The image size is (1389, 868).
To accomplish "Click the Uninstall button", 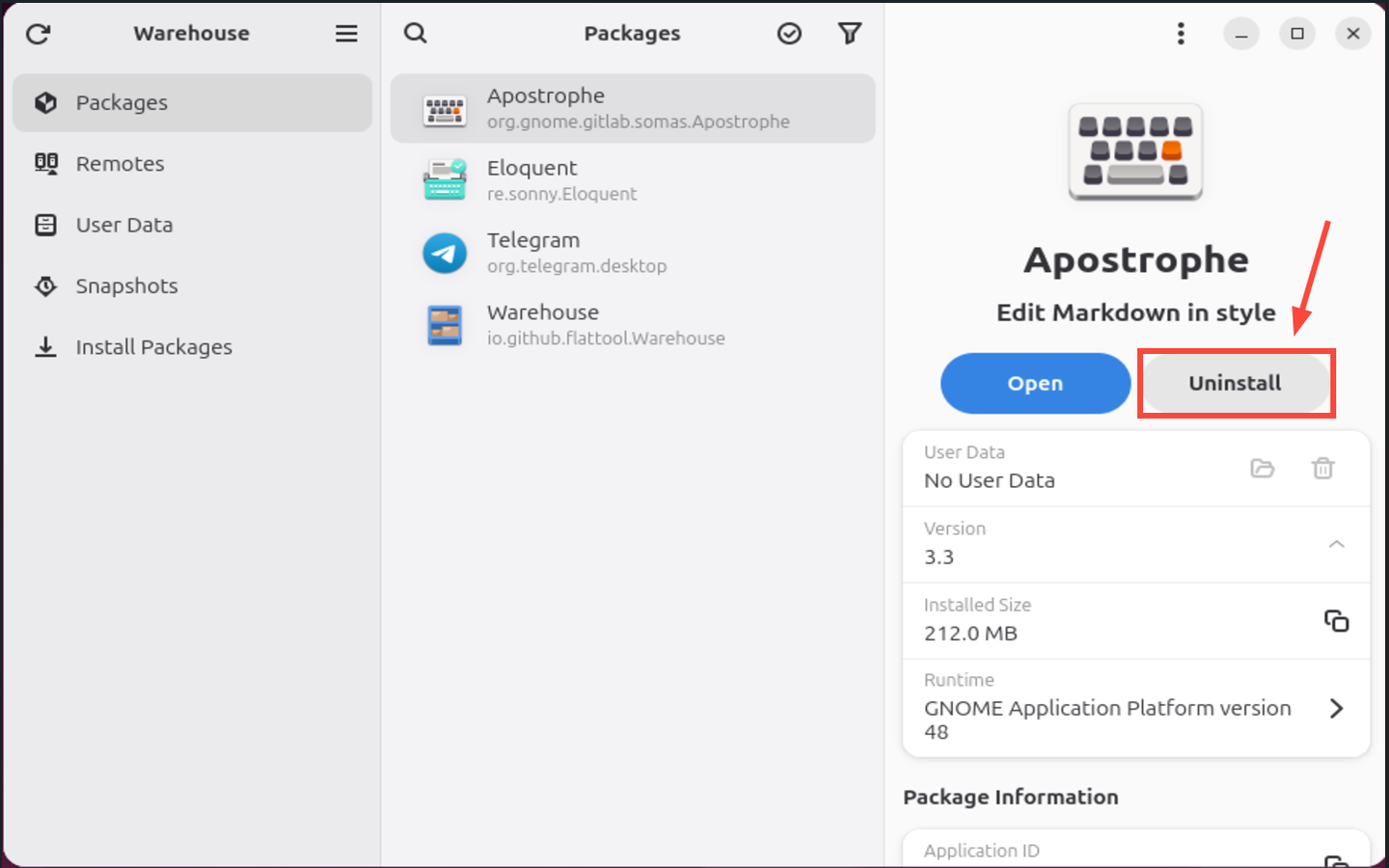I will pos(1235,383).
